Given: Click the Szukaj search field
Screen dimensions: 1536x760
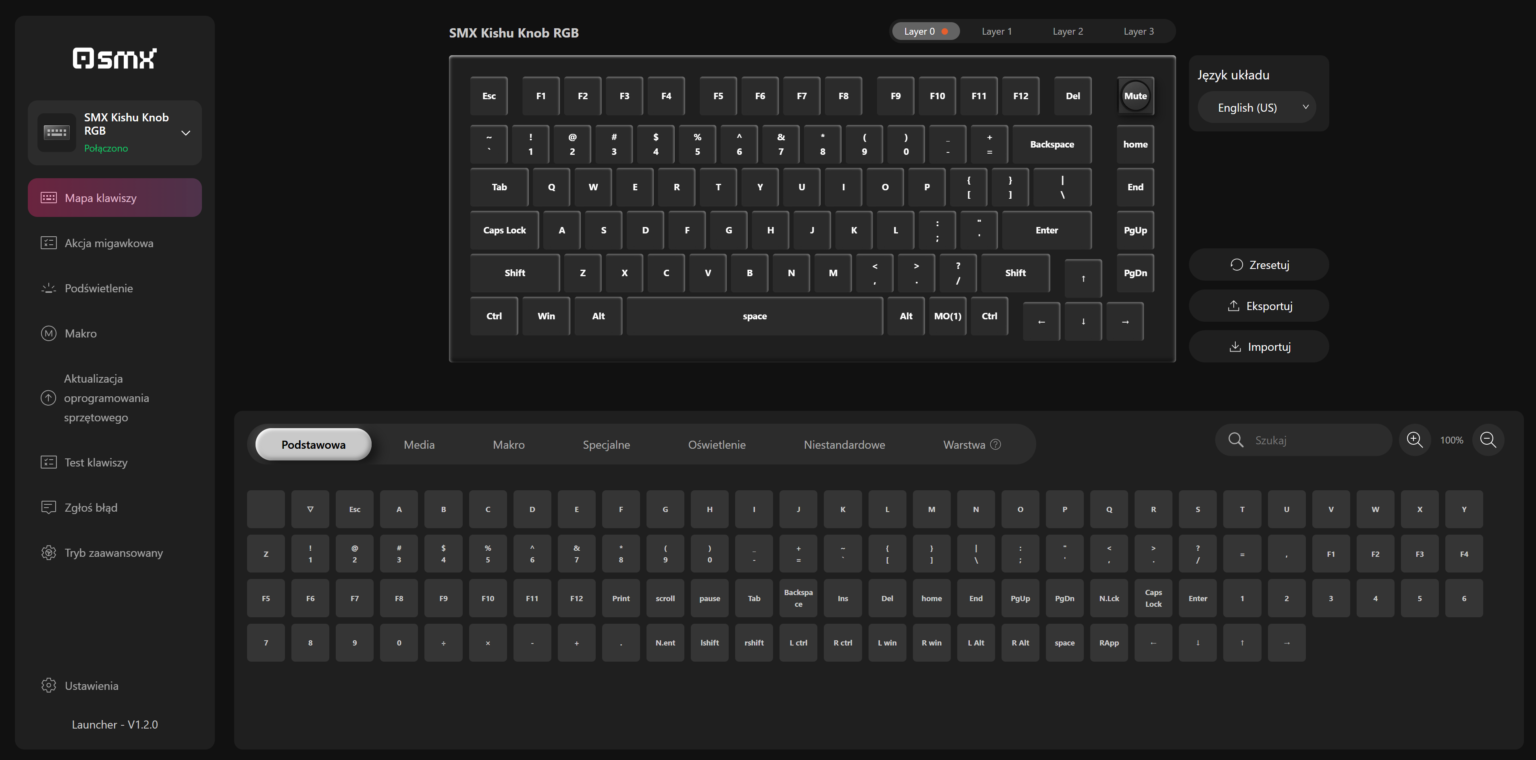Looking at the screenshot, I should [x=1303, y=439].
